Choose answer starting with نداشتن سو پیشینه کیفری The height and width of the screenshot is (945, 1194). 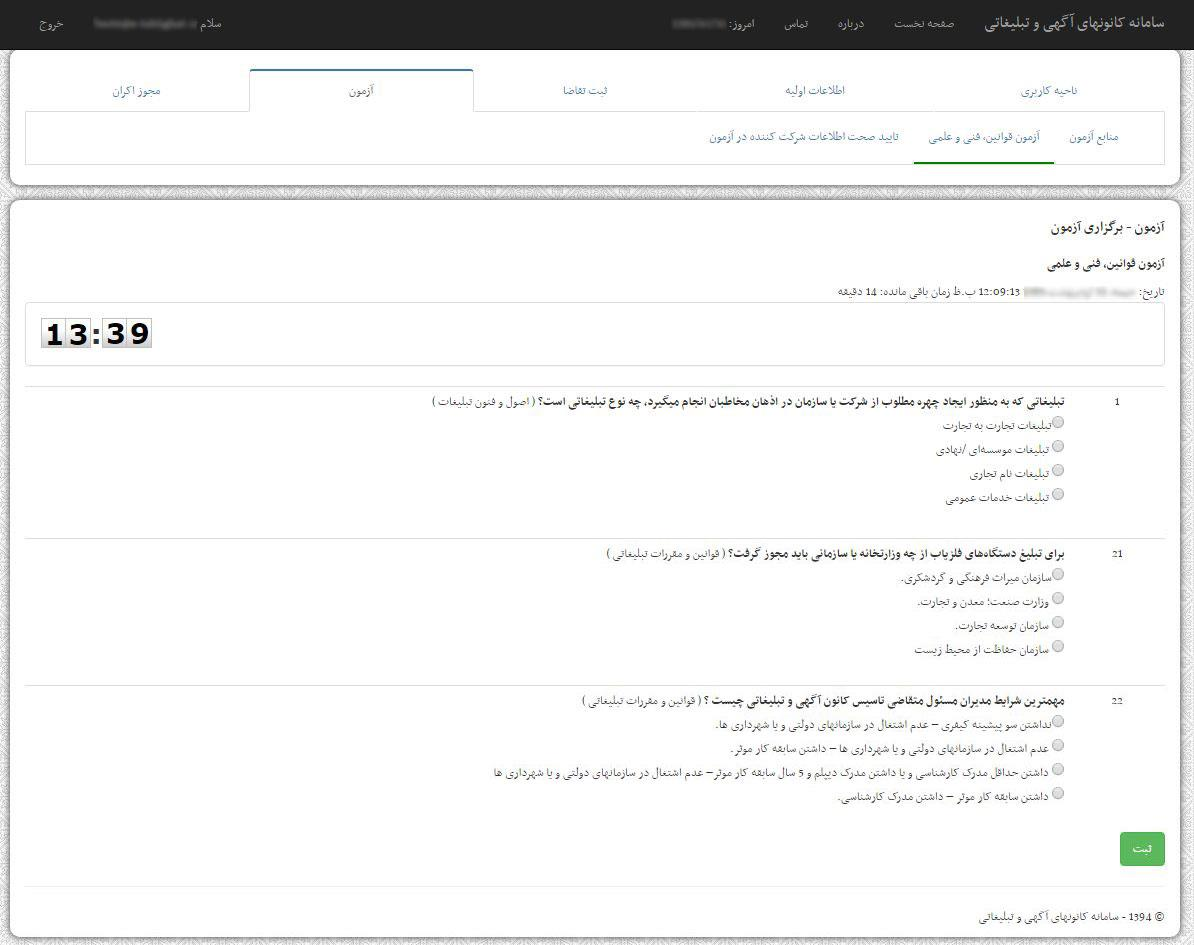tap(1058, 722)
